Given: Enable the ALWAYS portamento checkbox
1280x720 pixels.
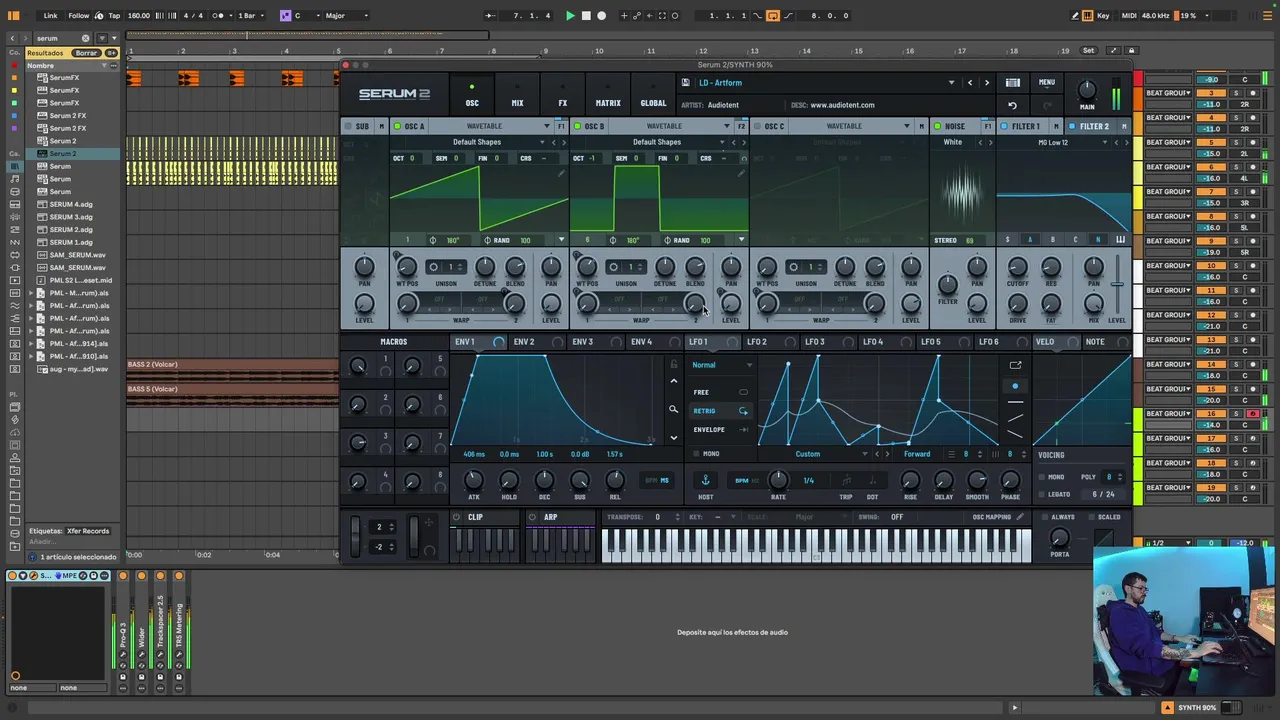Looking at the screenshot, I should (1044, 517).
